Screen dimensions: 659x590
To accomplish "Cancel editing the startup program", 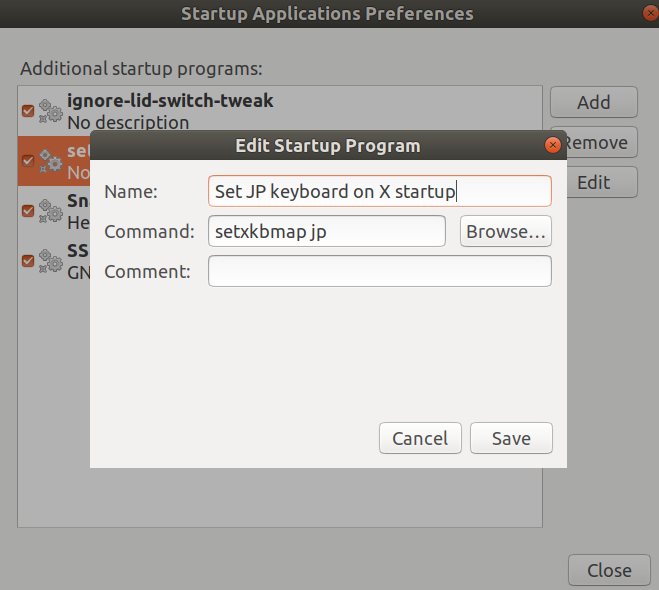I will (420, 438).
